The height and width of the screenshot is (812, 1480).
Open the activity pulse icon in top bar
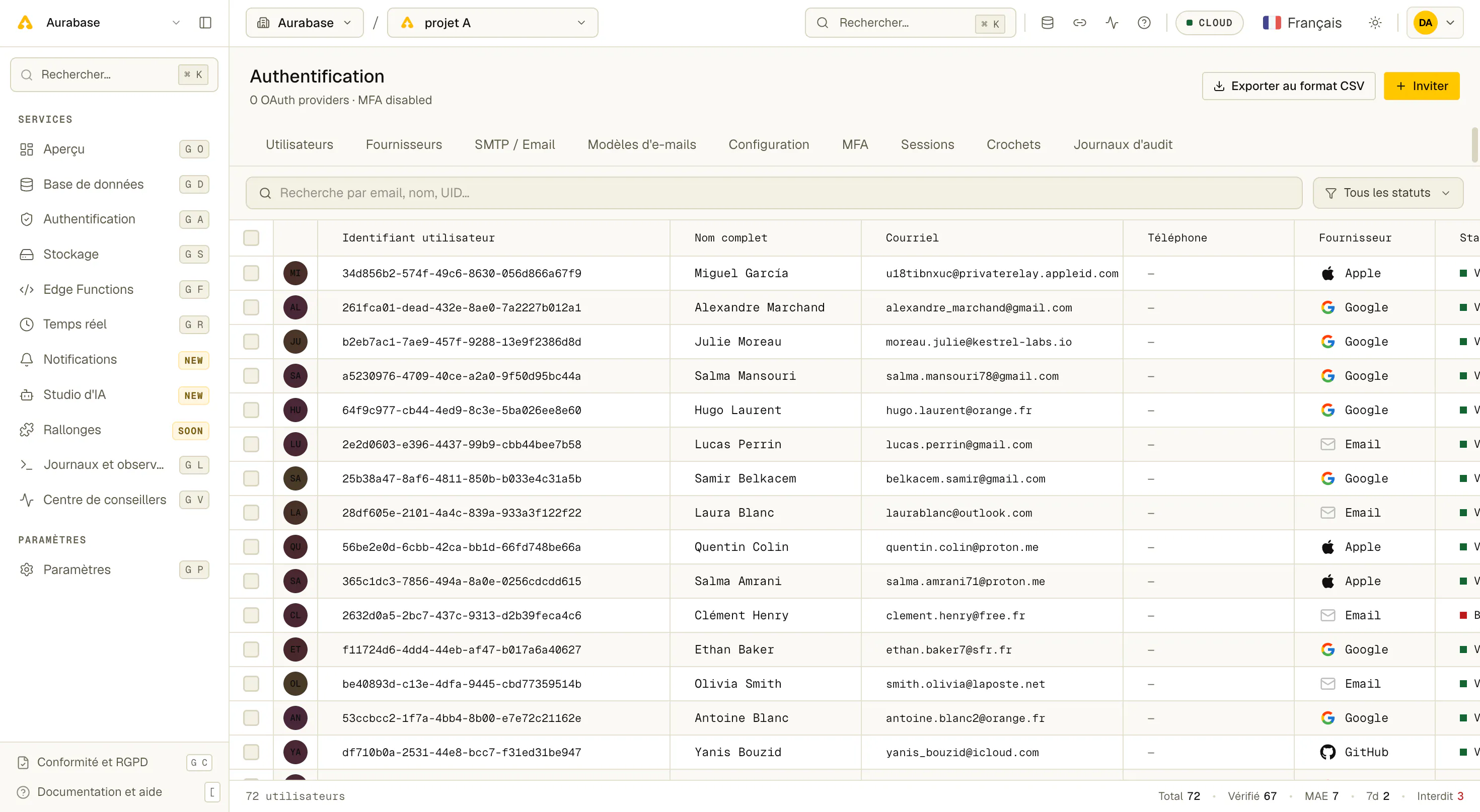(1112, 23)
